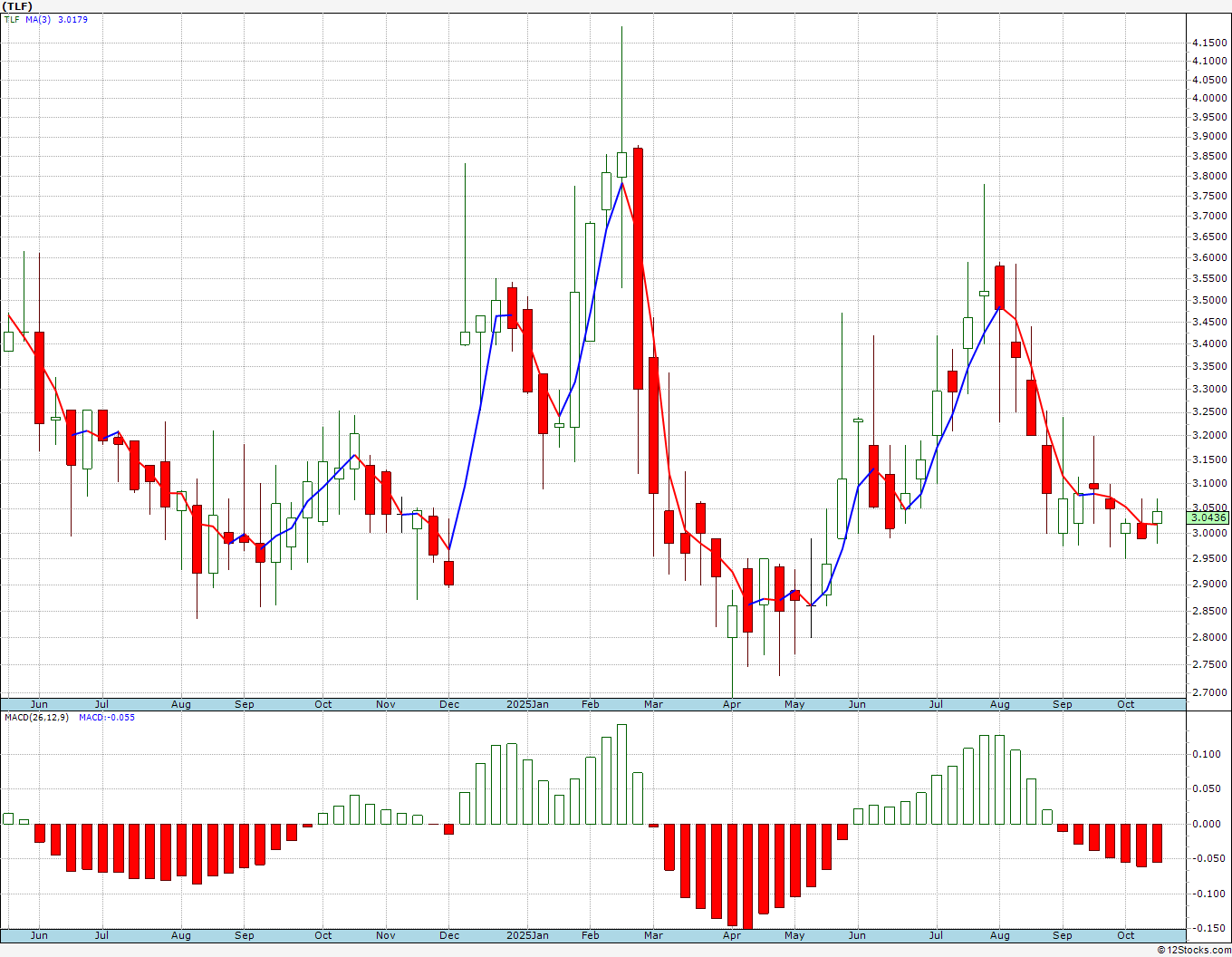Viewport: 1232px width, 957px height.
Task: Select the 3.8000 price axis label
Action: pos(1210,177)
